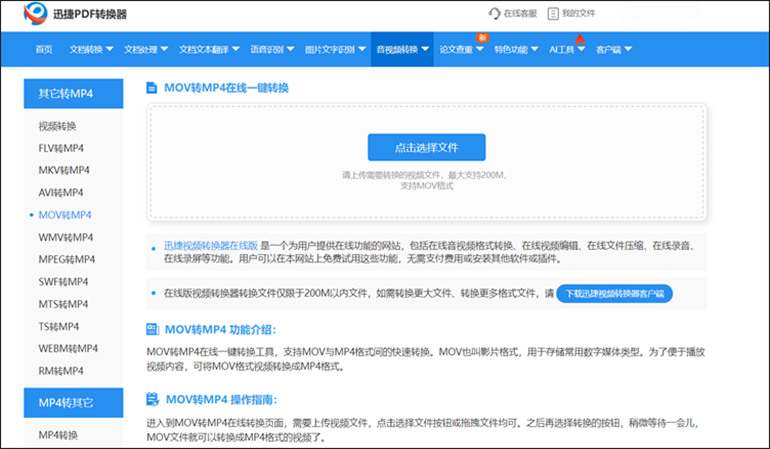Expand the 客户端 dropdown menu

pos(614,49)
